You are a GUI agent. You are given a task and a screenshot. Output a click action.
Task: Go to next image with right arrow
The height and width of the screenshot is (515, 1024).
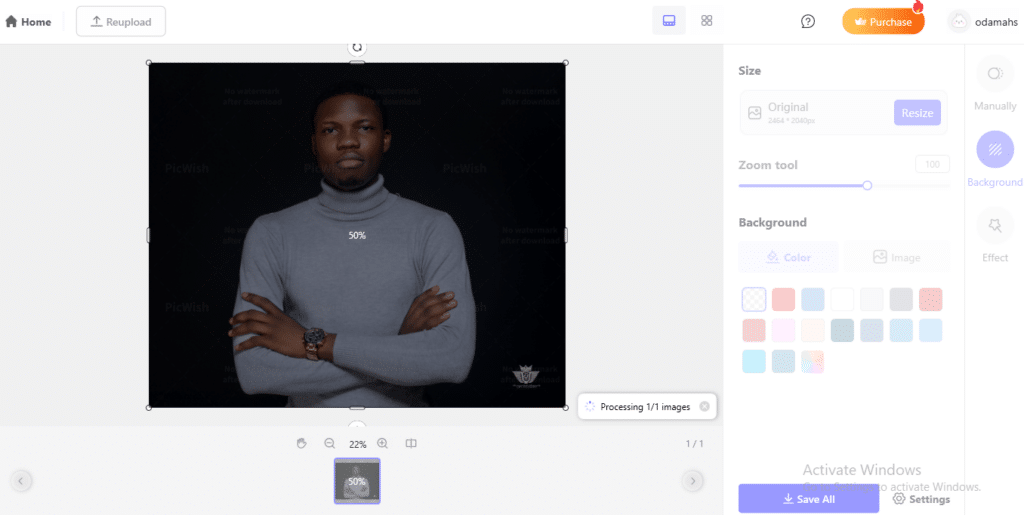(x=692, y=481)
